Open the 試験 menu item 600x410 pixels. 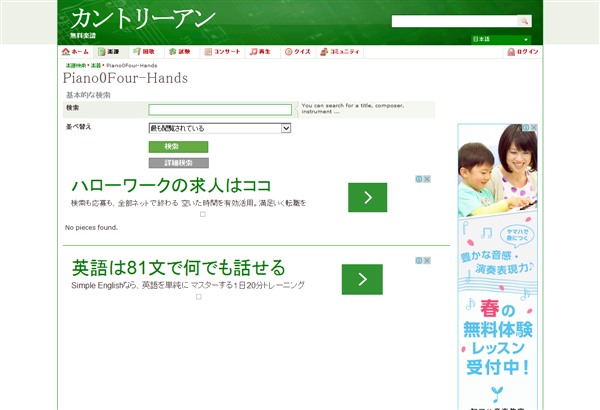(180, 52)
